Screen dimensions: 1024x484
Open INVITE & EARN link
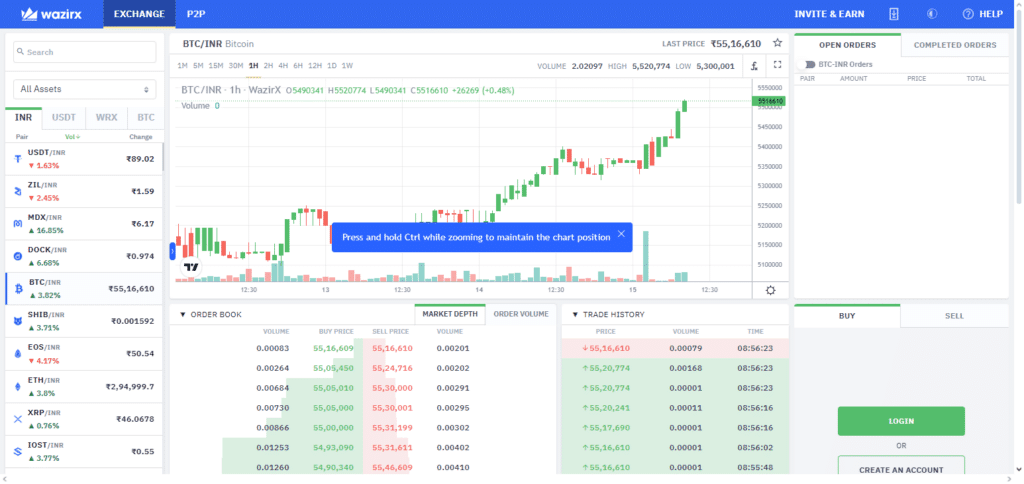point(829,14)
